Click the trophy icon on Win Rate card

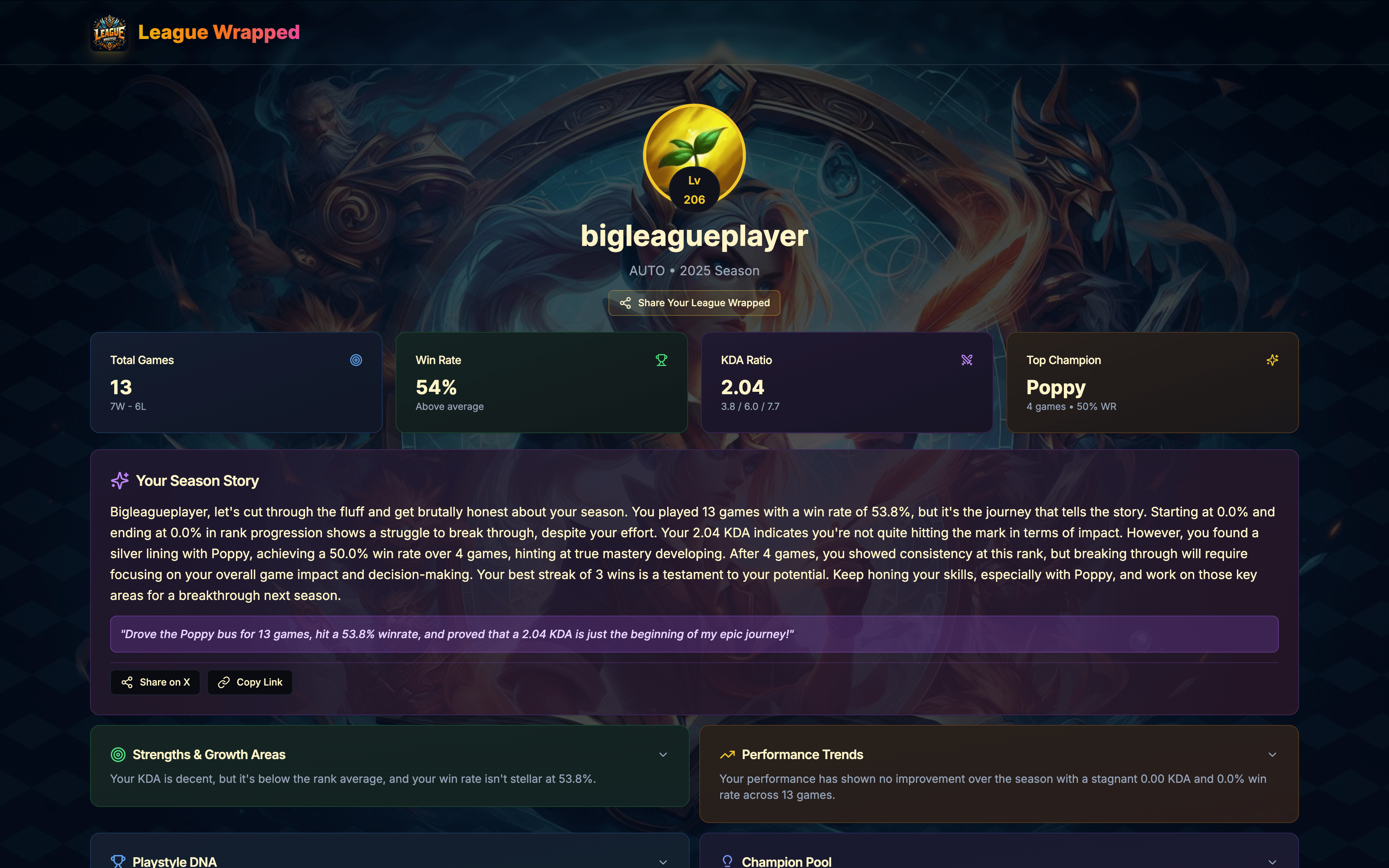click(x=661, y=360)
